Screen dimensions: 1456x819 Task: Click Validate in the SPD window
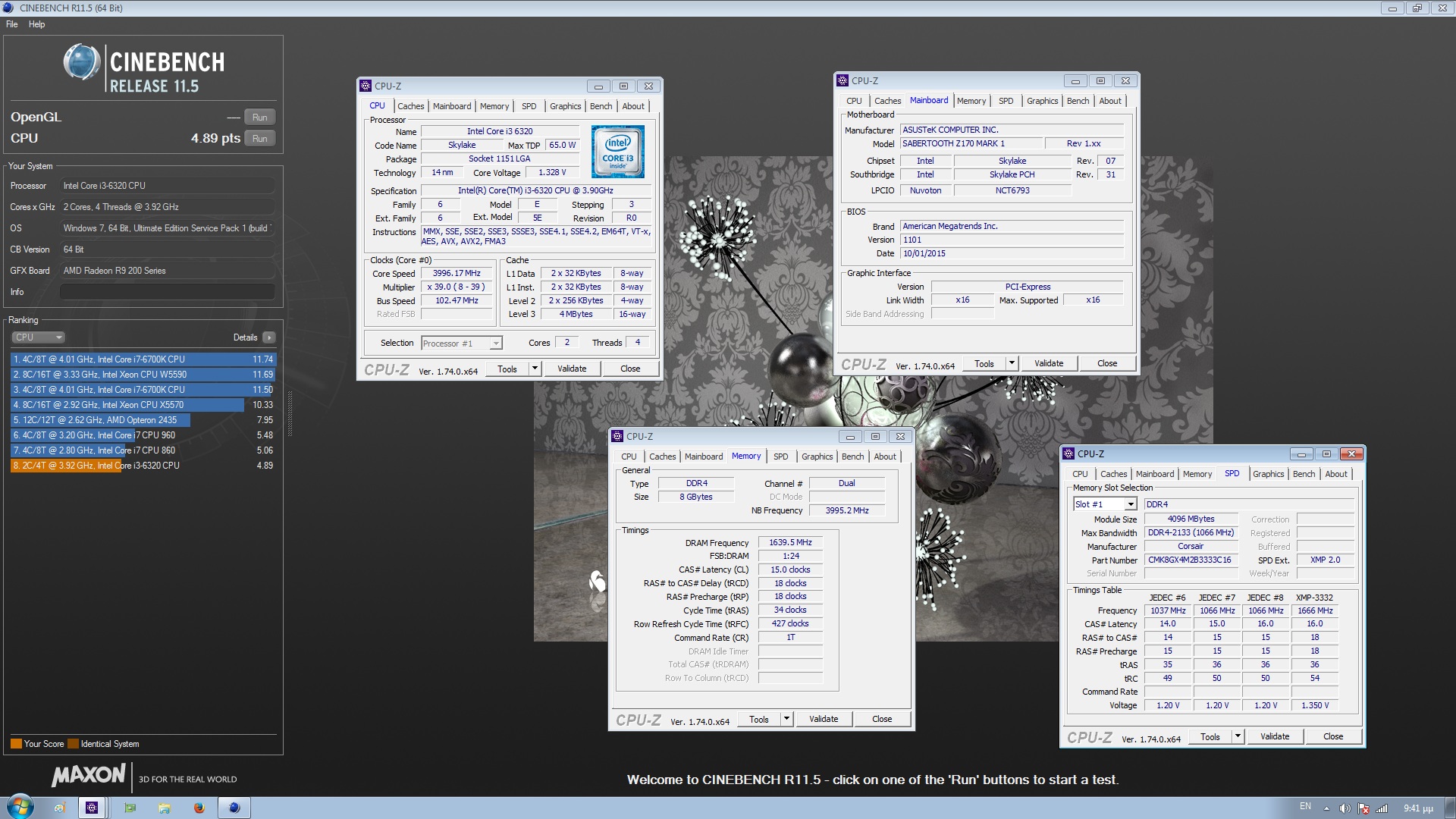pyautogui.click(x=1275, y=736)
